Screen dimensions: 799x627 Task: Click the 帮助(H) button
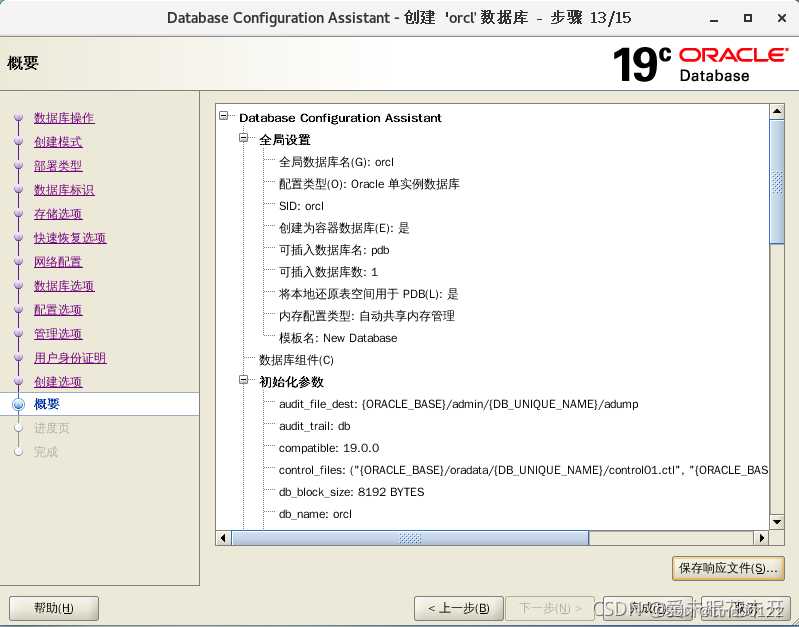54,608
